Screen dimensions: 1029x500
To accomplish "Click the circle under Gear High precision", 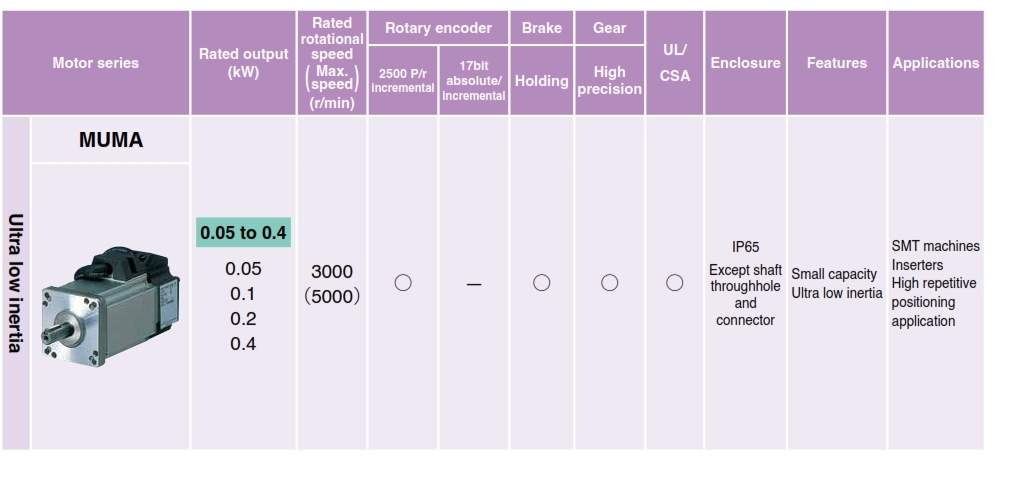I will point(610,283).
